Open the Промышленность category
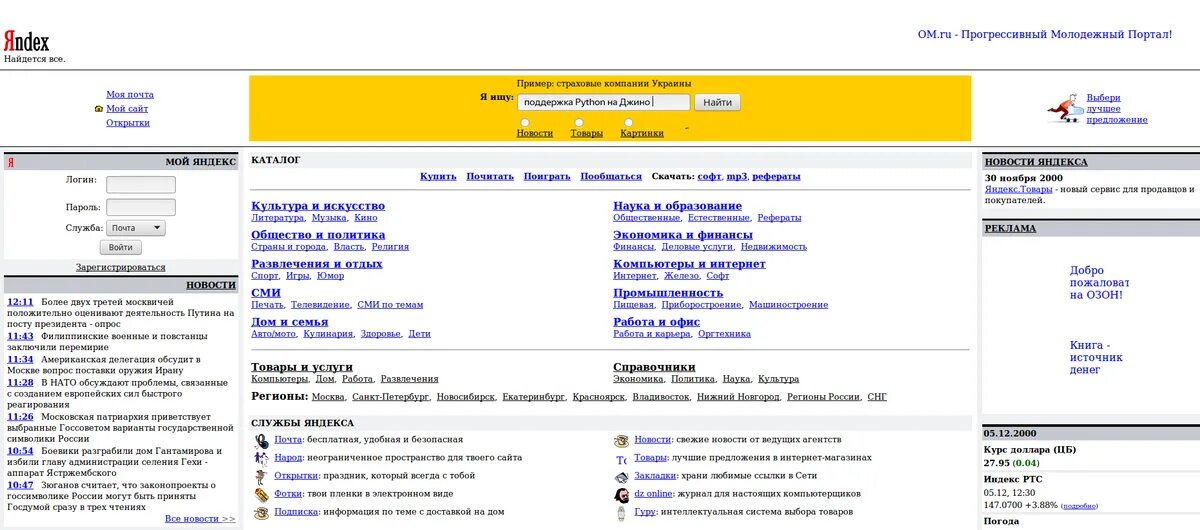This screenshot has width=1200, height=530. click(668, 293)
